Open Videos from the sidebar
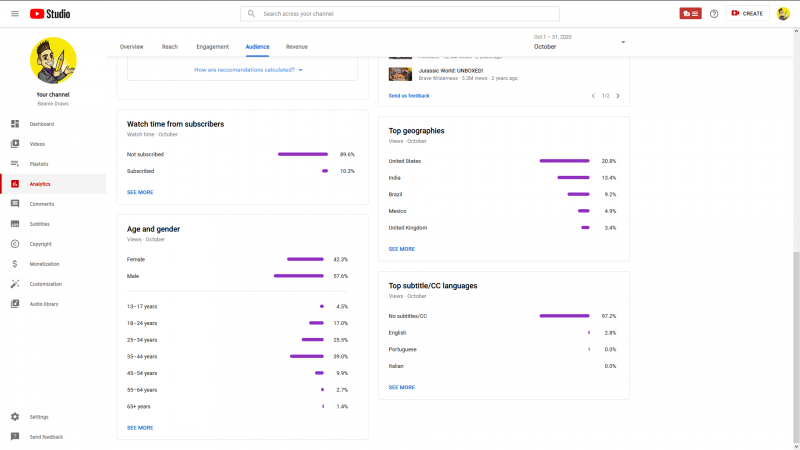 pos(15,144)
